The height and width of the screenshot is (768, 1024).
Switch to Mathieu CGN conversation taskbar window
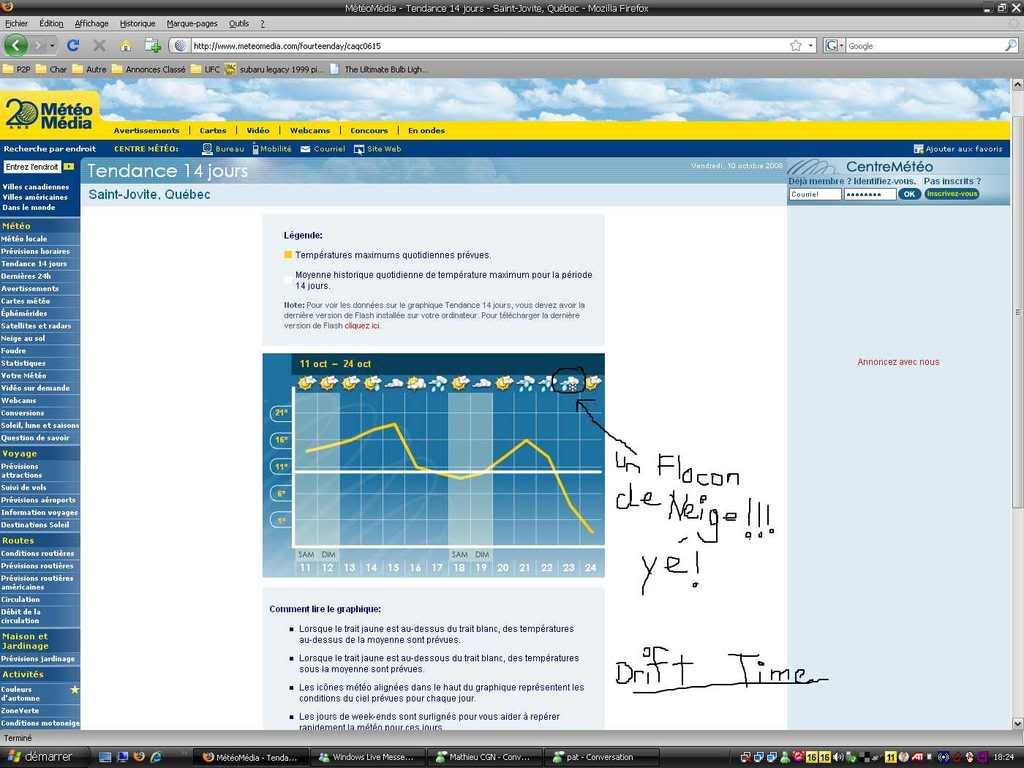tap(485, 757)
